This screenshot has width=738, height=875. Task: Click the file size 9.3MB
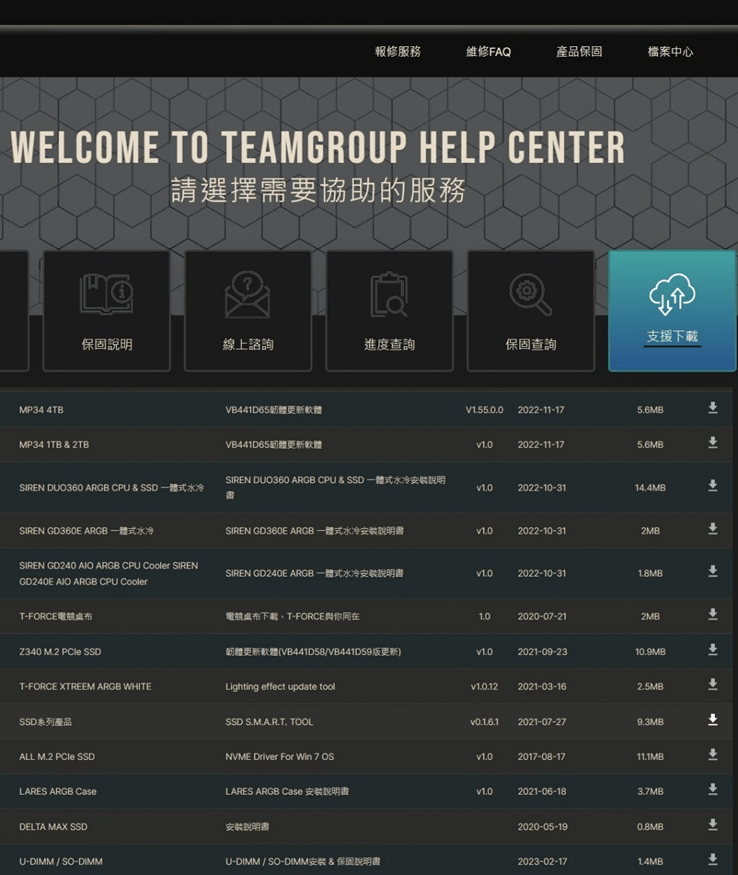pos(650,722)
